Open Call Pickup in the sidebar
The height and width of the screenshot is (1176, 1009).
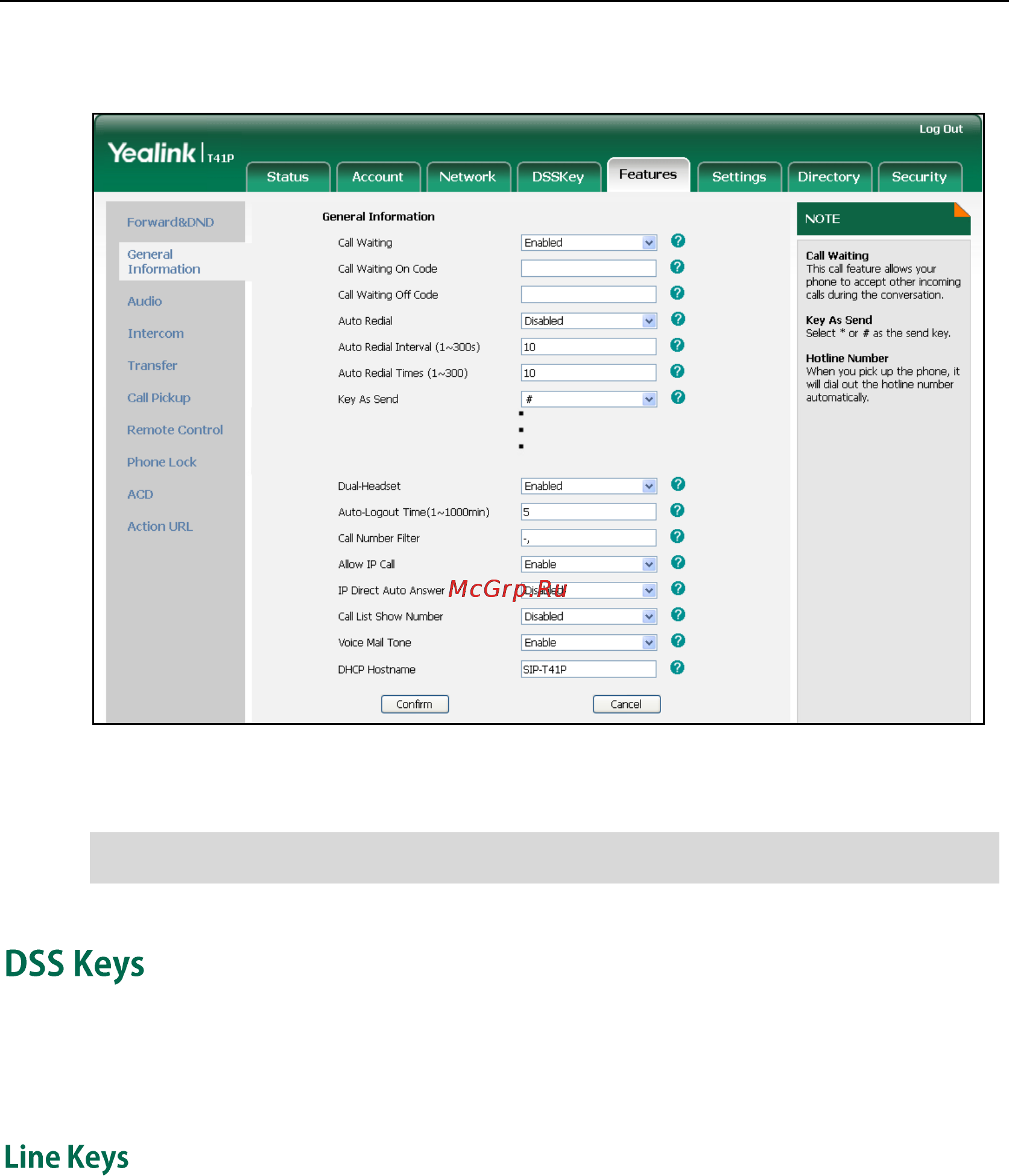tap(159, 398)
